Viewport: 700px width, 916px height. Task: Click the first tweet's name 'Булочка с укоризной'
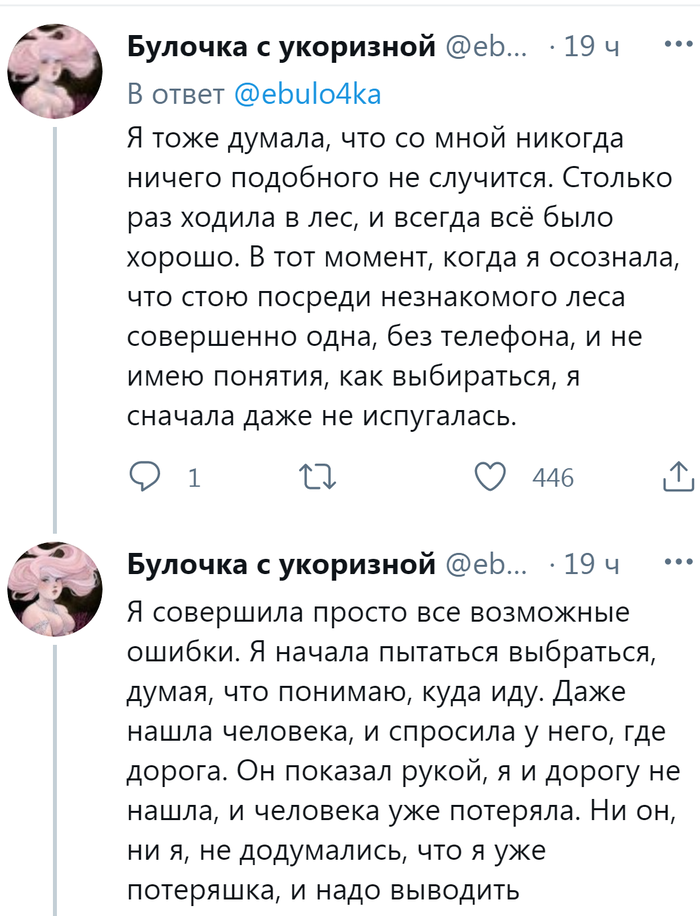click(282, 45)
